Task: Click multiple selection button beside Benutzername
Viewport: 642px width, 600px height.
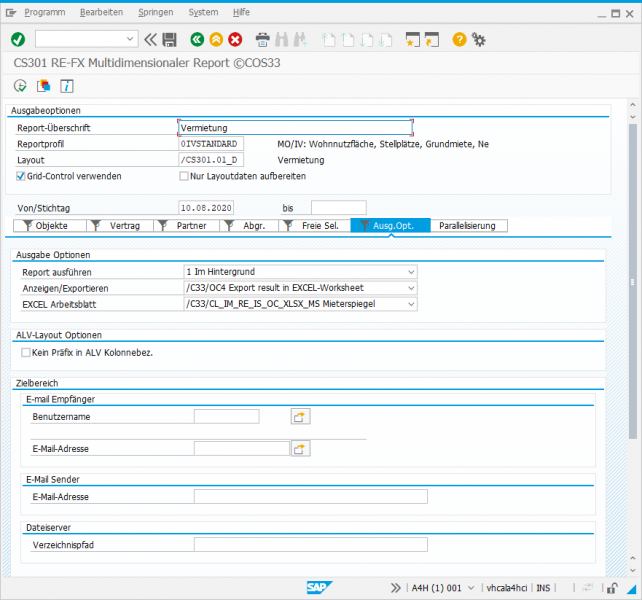Action: [299, 416]
